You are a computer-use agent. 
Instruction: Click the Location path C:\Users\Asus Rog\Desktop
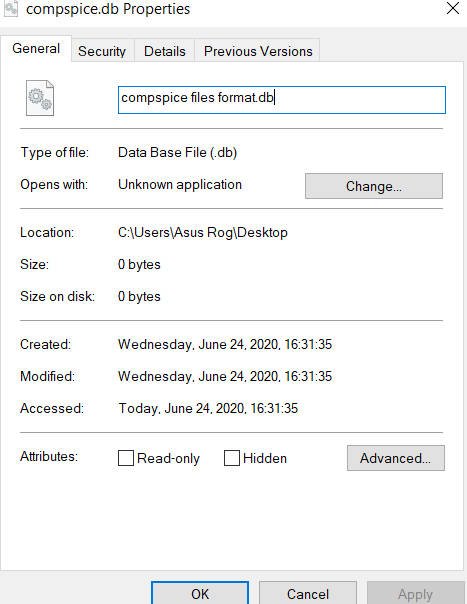point(203,233)
